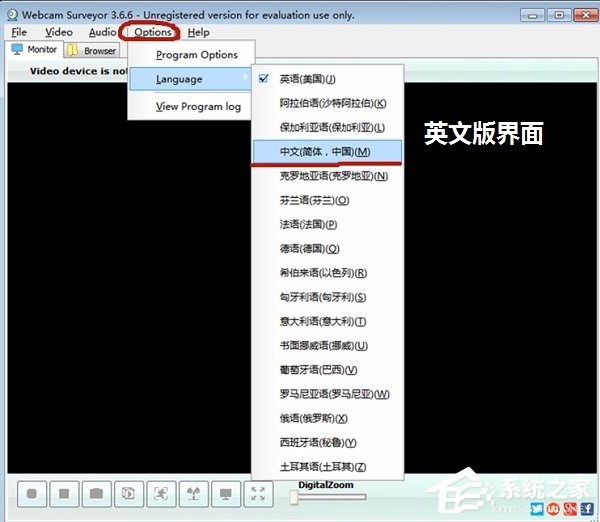600x522 pixels.
Task: Choose 法语(法国) from language list
Action: point(309,224)
